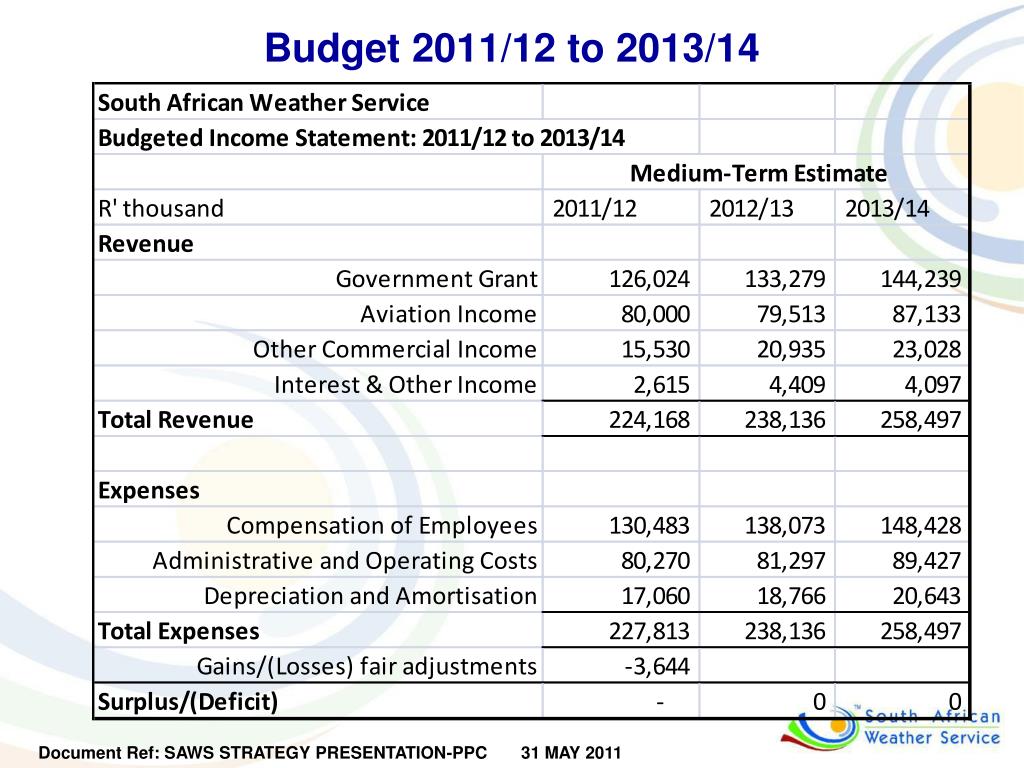Select Aviation Income value 80,000

(x=655, y=314)
